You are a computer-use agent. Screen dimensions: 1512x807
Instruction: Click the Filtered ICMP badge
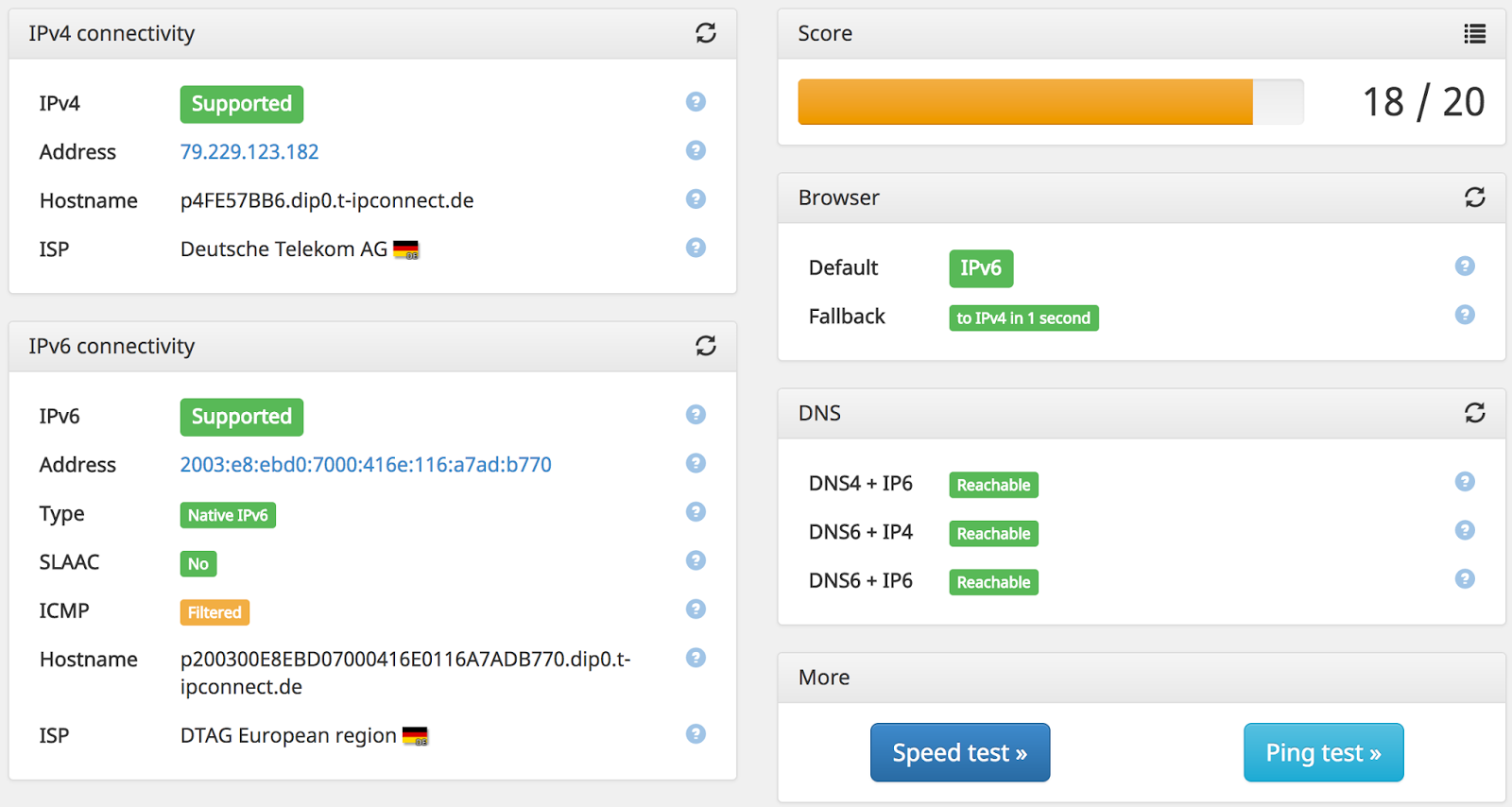(215, 612)
